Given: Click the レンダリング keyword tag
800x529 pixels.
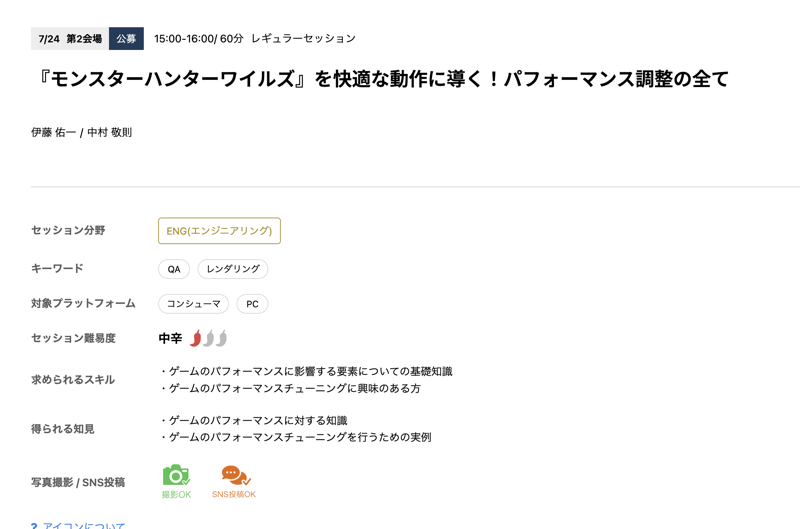Looking at the screenshot, I should (233, 269).
